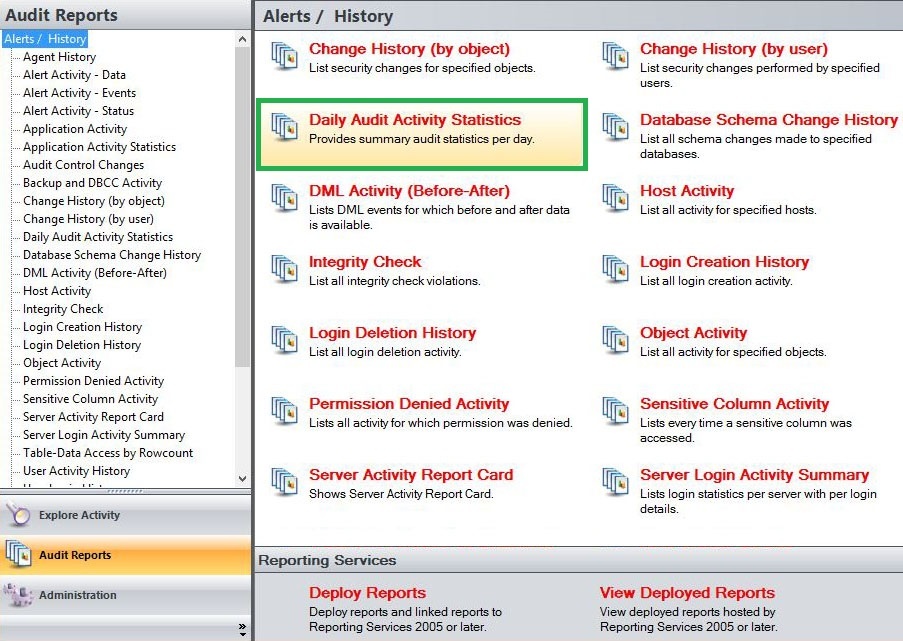Image resolution: width=903 pixels, height=641 pixels.
Task: Open Sensitive Column Activity report link
Action: (x=734, y=404)
